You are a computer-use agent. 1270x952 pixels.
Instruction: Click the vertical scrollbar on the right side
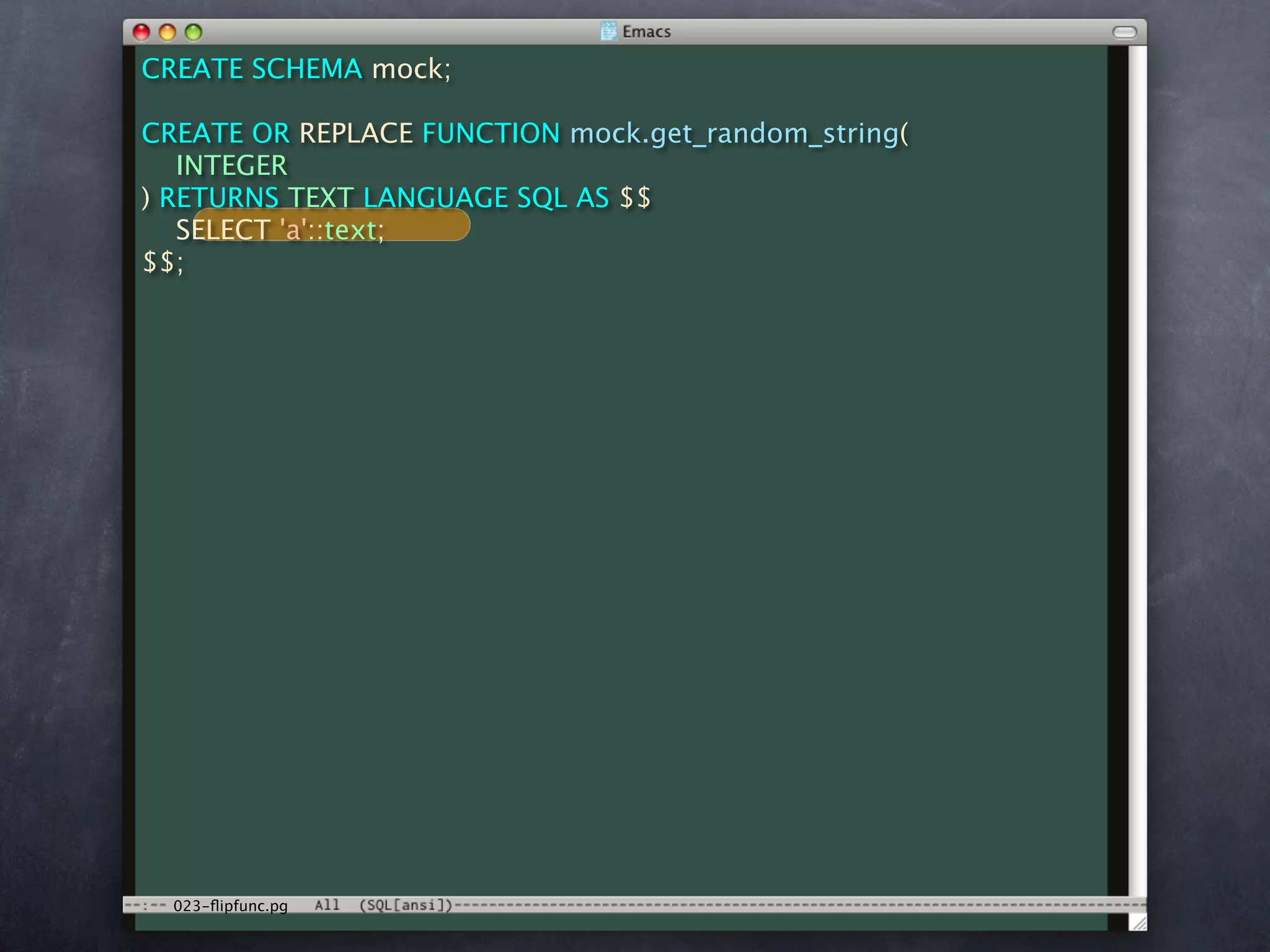click(x=1137, y=471)
